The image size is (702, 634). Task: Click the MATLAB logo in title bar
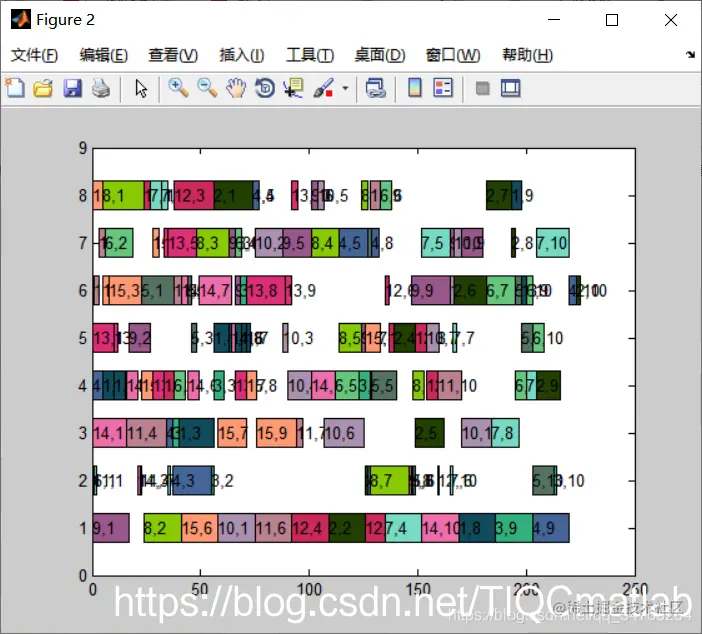pos(21,20)
